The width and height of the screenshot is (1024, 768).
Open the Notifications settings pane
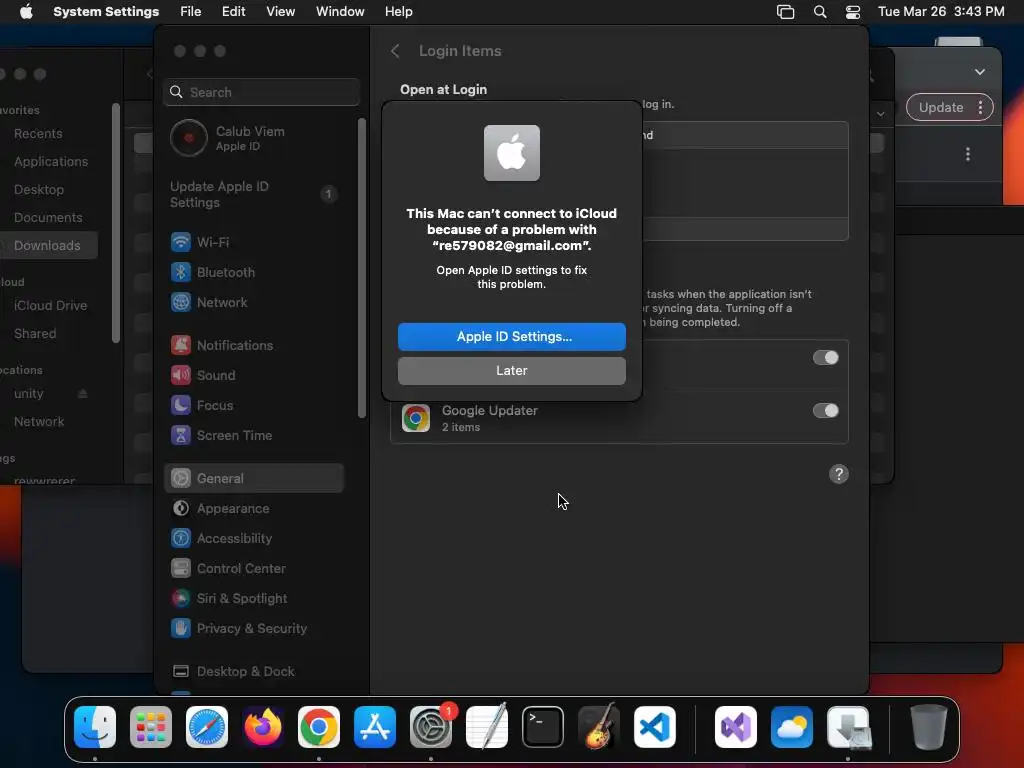tap(255, 345)
